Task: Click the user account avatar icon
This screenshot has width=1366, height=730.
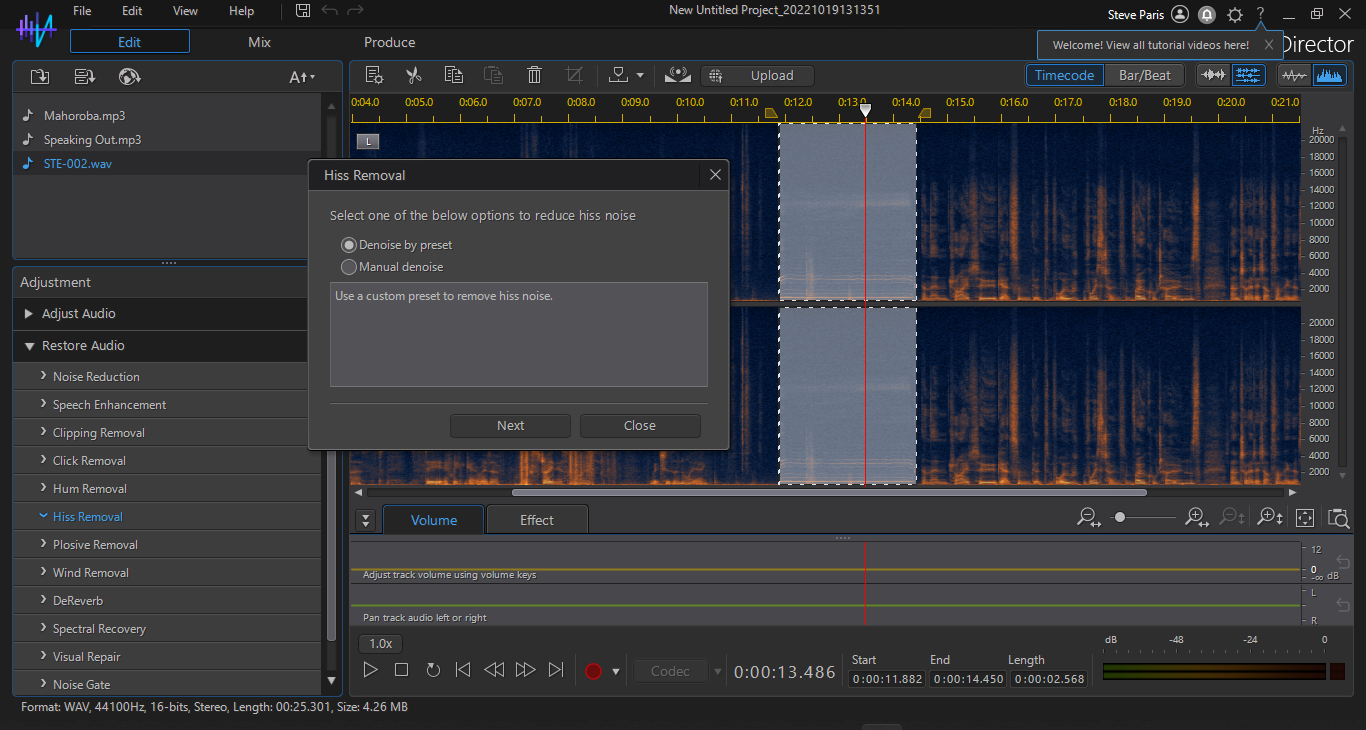Action: [x=1180, y=14]
